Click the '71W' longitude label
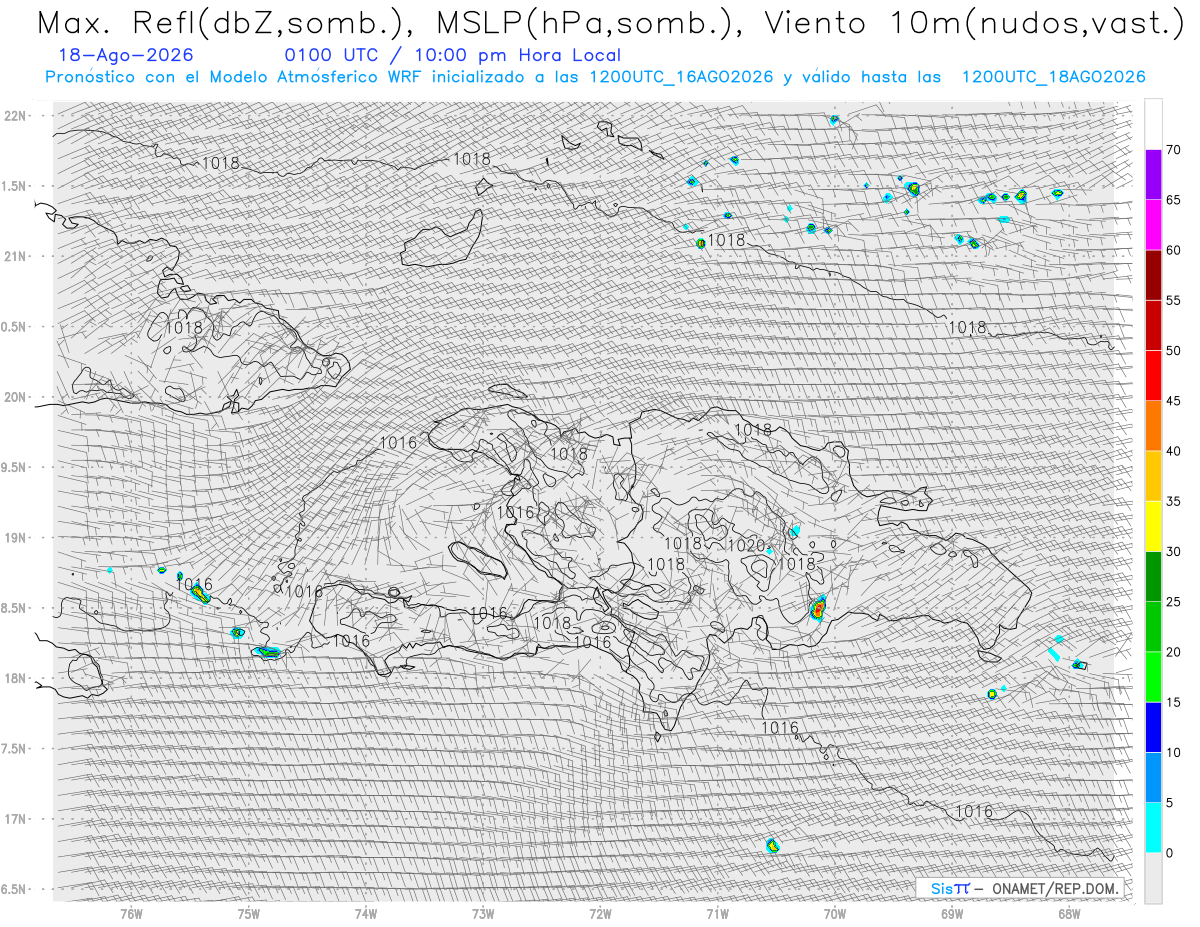This screenshot has width=1200, height=927. [718, 912]
